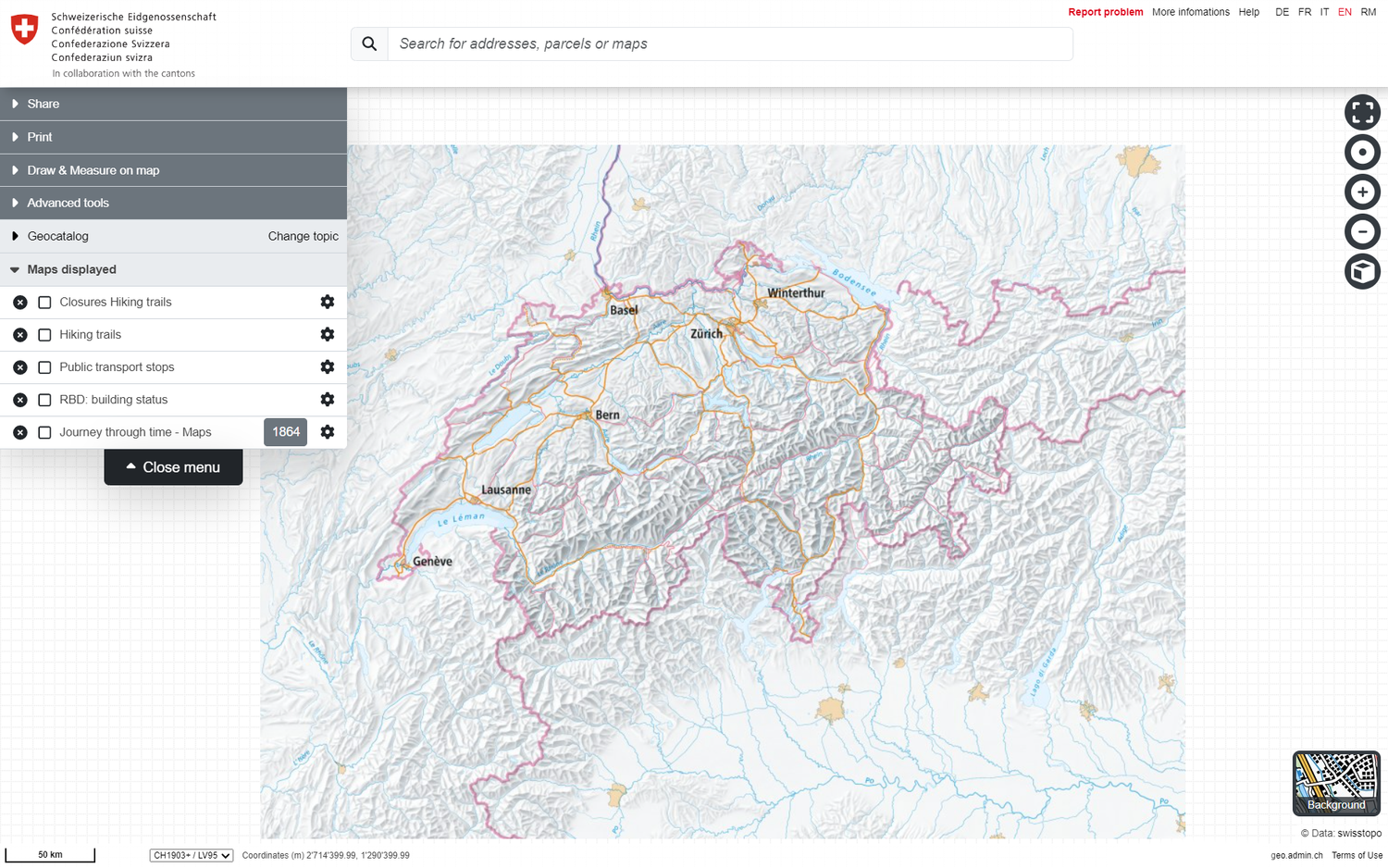Image resolution: width=1388 pixels, height=868 pixels.
Task: Check the Journey through time layer
Action: (x=43, y=431)
